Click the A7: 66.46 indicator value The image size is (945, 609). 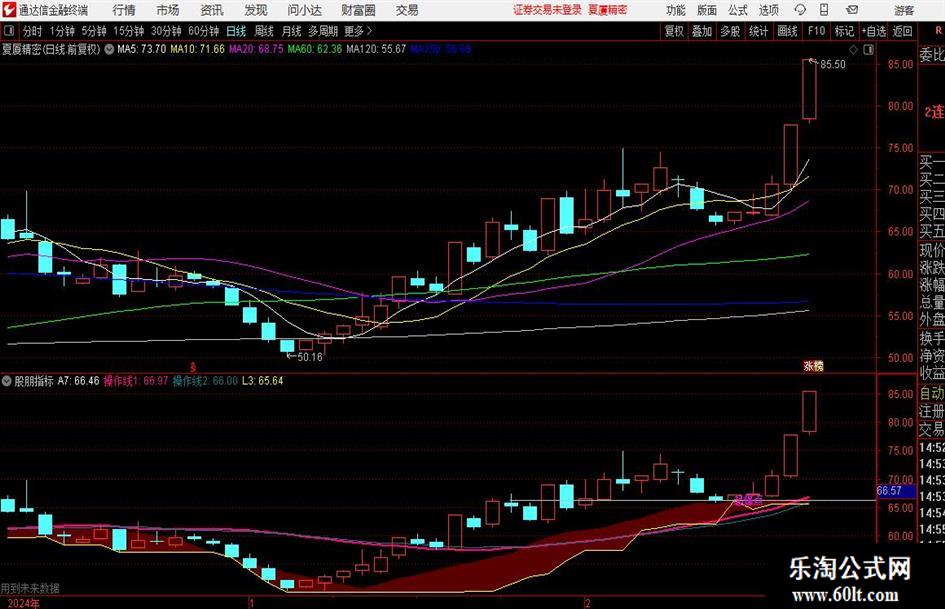(x=78, y=381)
